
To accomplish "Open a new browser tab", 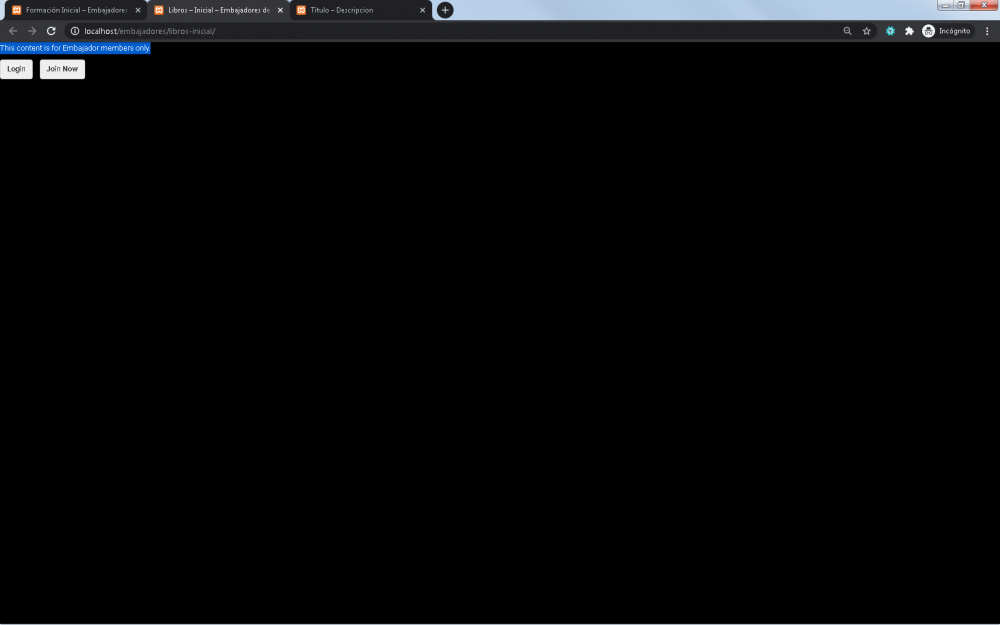I will pyautogui.click(x=445, y=10).
